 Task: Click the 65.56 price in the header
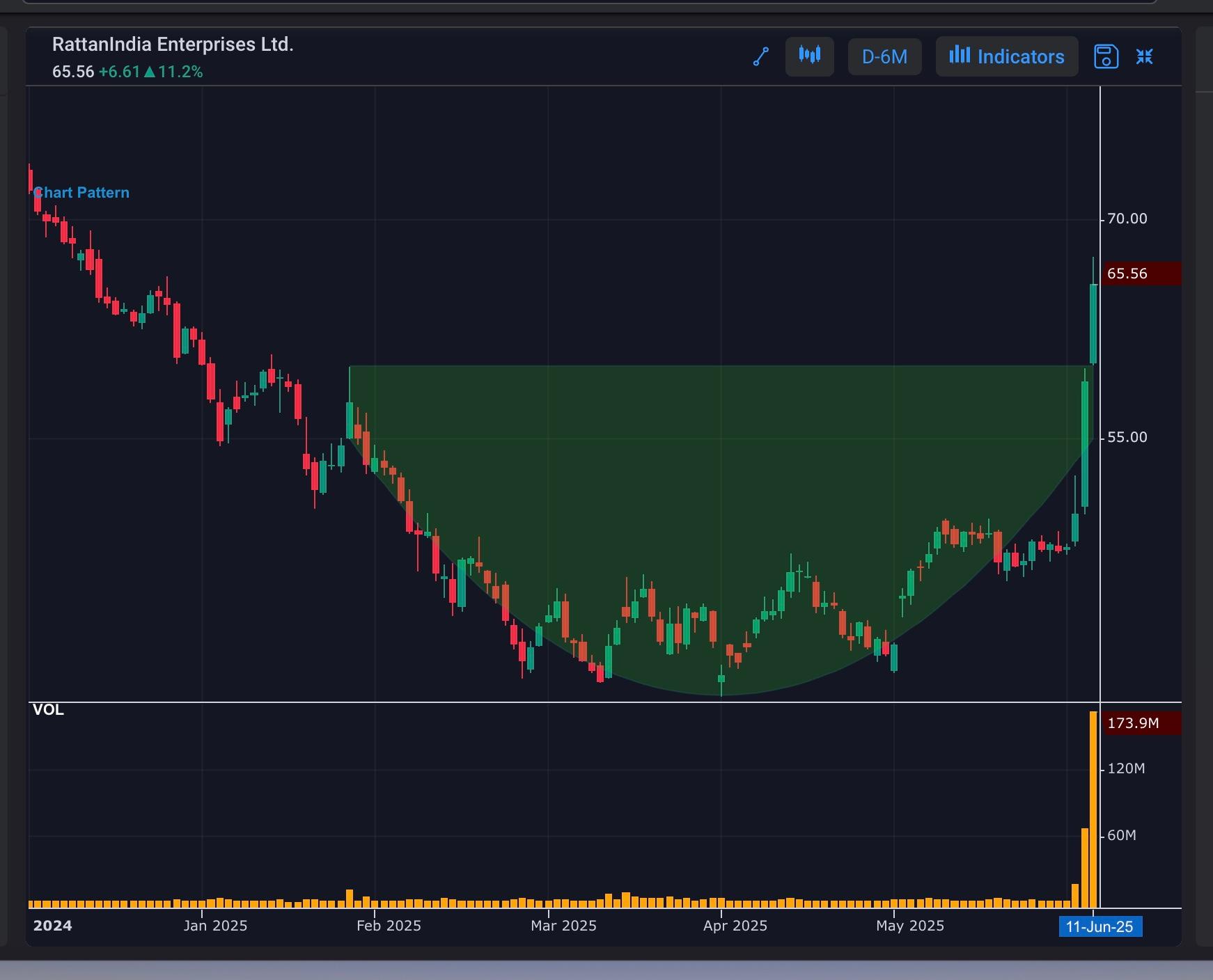[x=73, y=72]
